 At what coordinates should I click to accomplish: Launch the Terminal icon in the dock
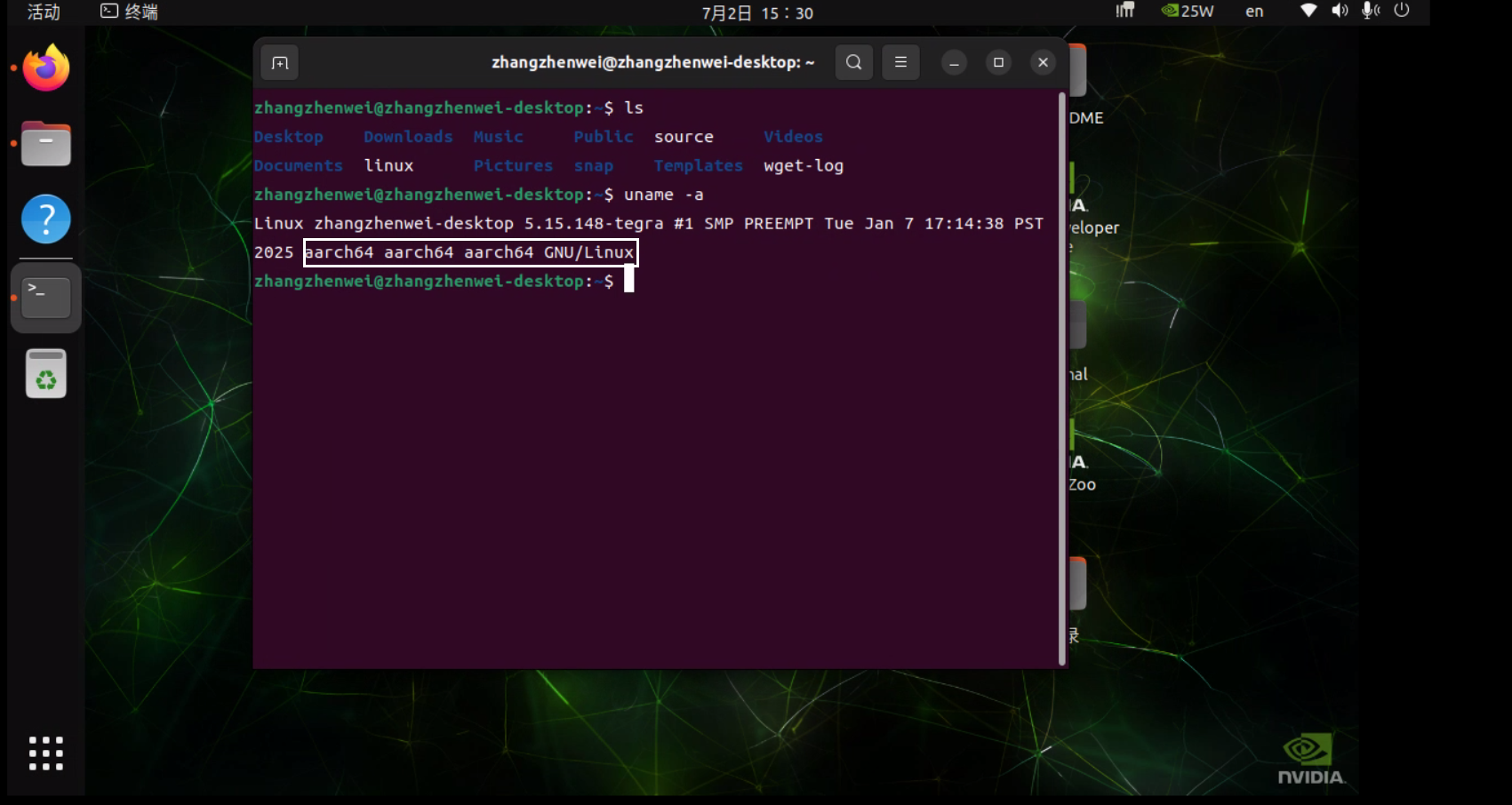click(45, 297)
